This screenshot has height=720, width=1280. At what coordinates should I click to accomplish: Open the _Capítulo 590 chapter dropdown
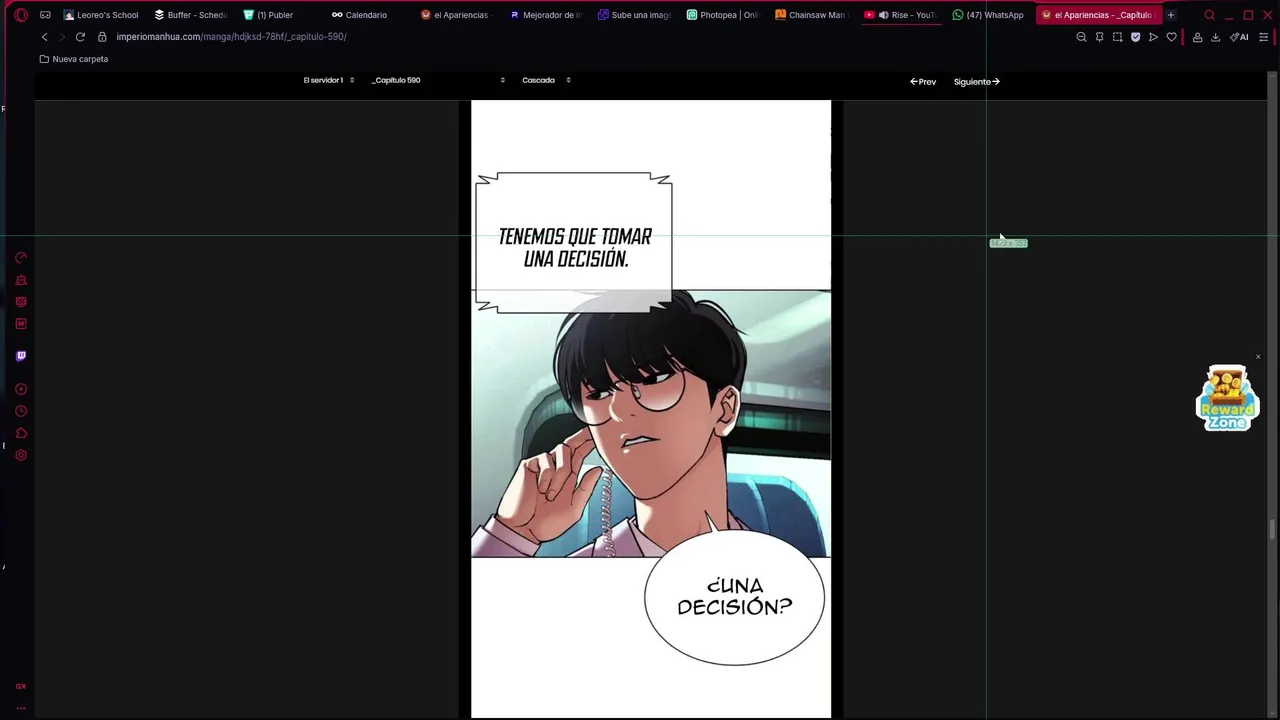(439, 80)
